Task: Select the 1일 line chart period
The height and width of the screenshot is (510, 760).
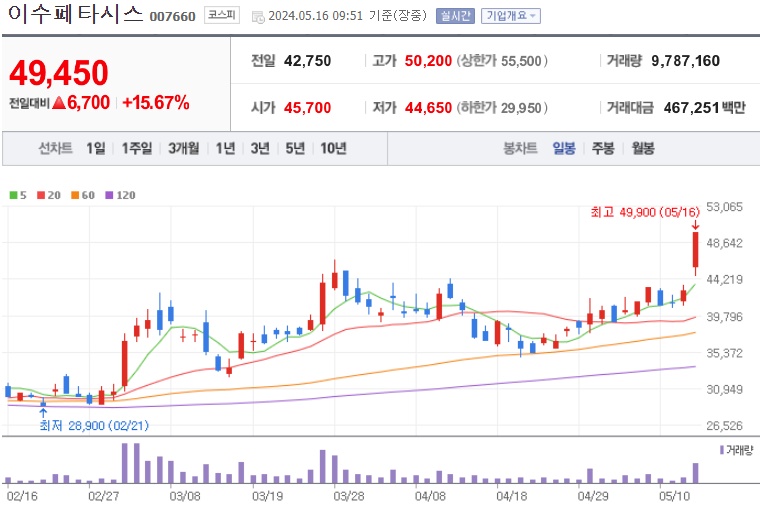Action: tap(96, 148)
